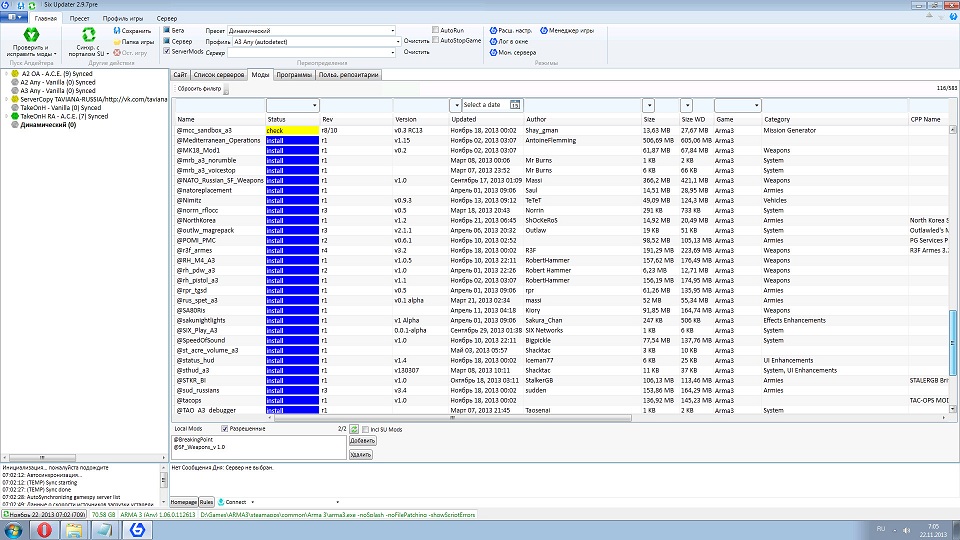The image size is (960, 540).
Task: Click the 'Сохранить' save icon
Action: [x=119, y=31]
